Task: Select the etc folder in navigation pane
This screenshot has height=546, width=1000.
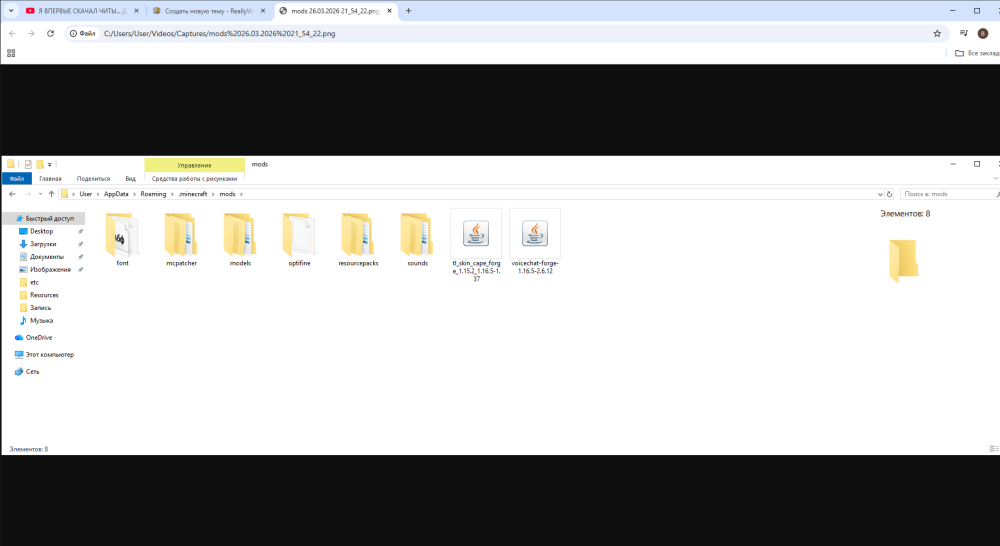Action: [x=34, y=282]
